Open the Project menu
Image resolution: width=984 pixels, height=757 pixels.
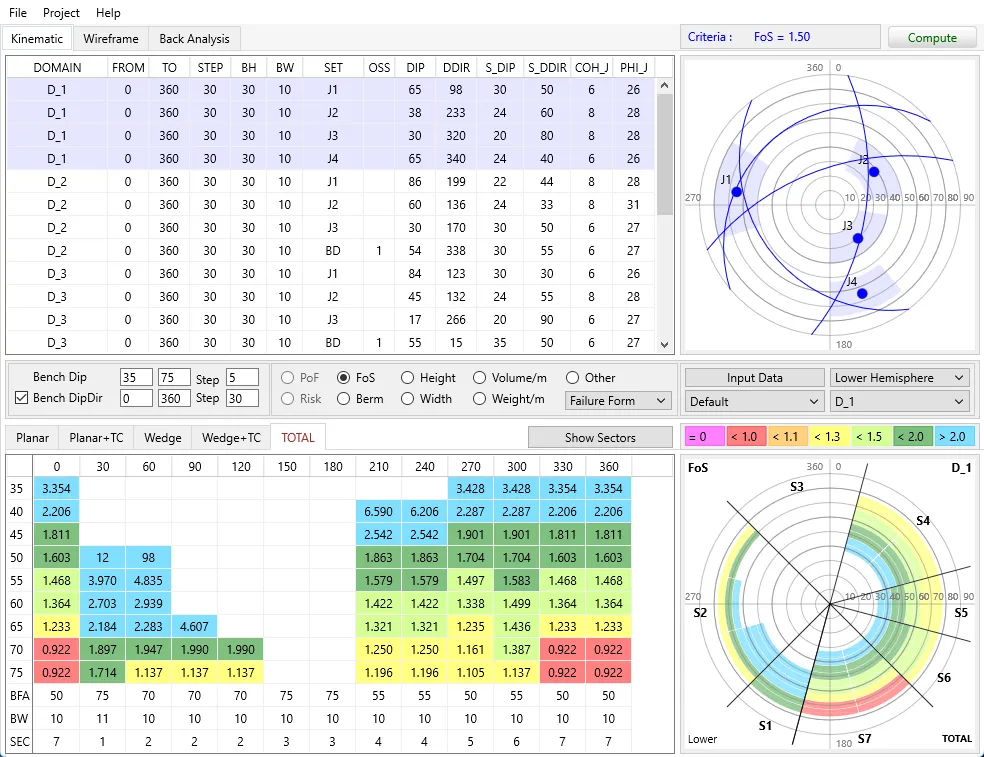pos(61,13)
